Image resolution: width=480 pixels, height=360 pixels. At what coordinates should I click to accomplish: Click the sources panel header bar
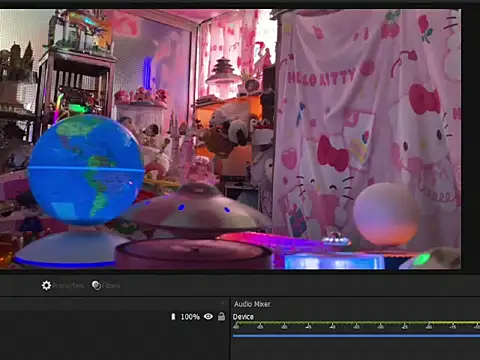pyautogui.click(x=114, y=304)
